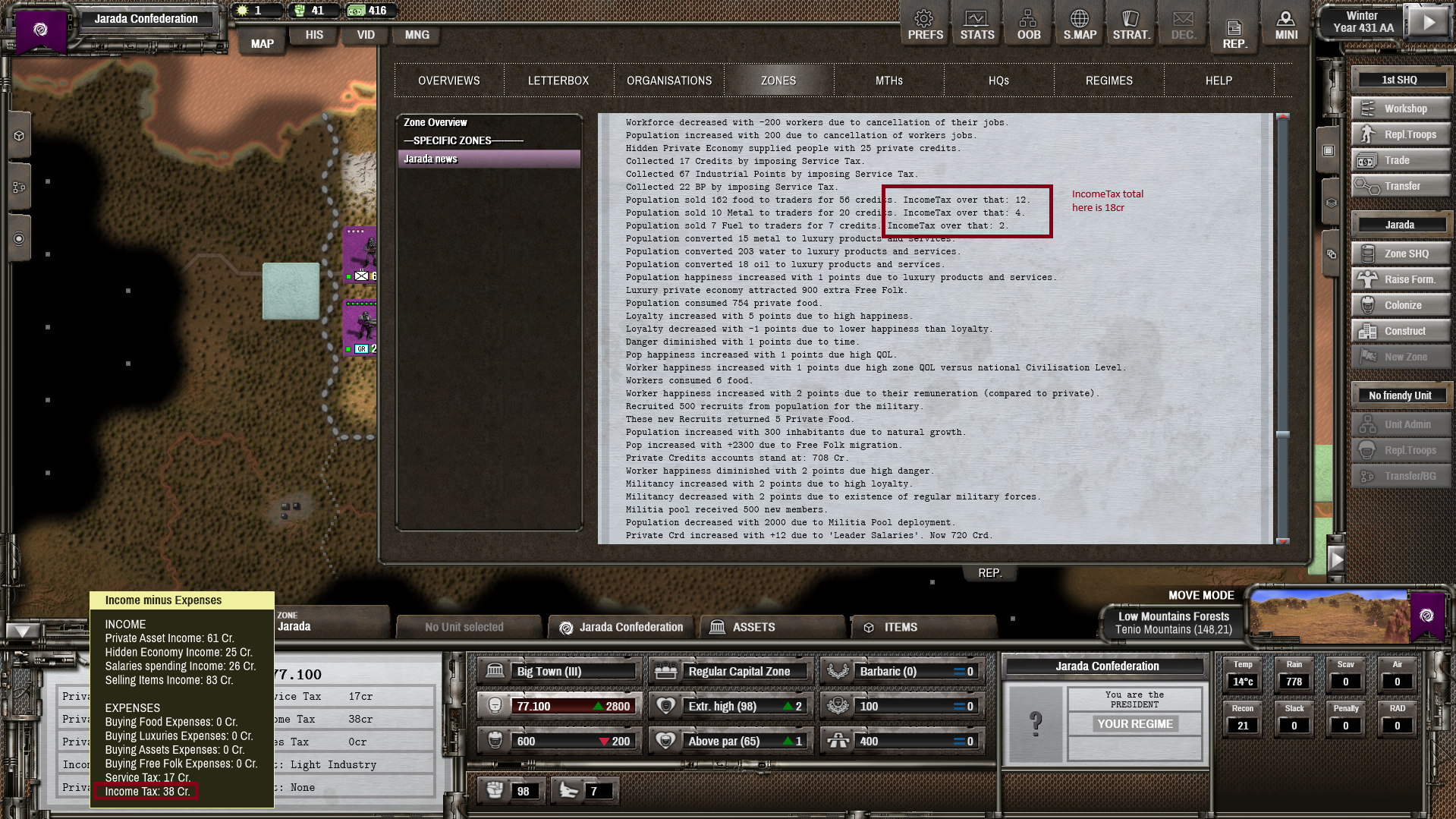This screenshot has height=819, width=1456.
Task: Click the YOUR REGIME button
Action: click(1135, 724)
